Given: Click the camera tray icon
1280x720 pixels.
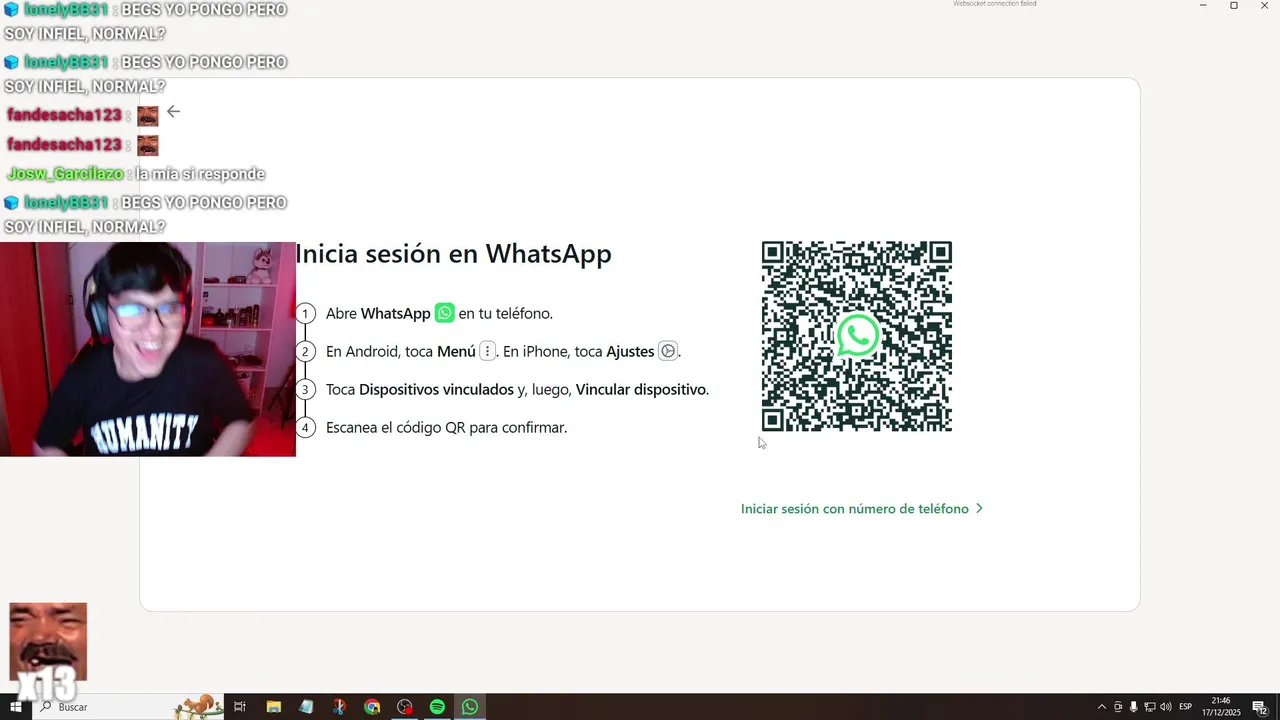Looking at the screenshot, I should tap(1118, 707).
